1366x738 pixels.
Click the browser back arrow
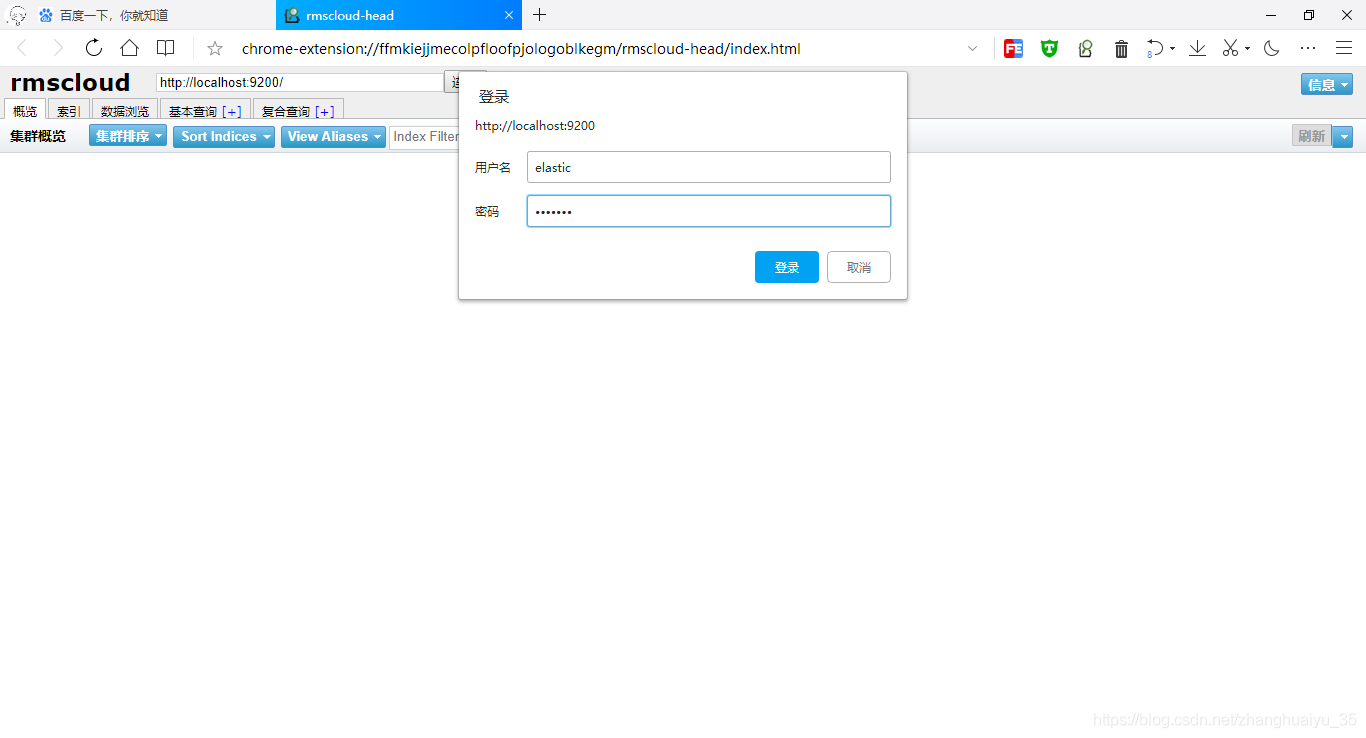[22, 48]
